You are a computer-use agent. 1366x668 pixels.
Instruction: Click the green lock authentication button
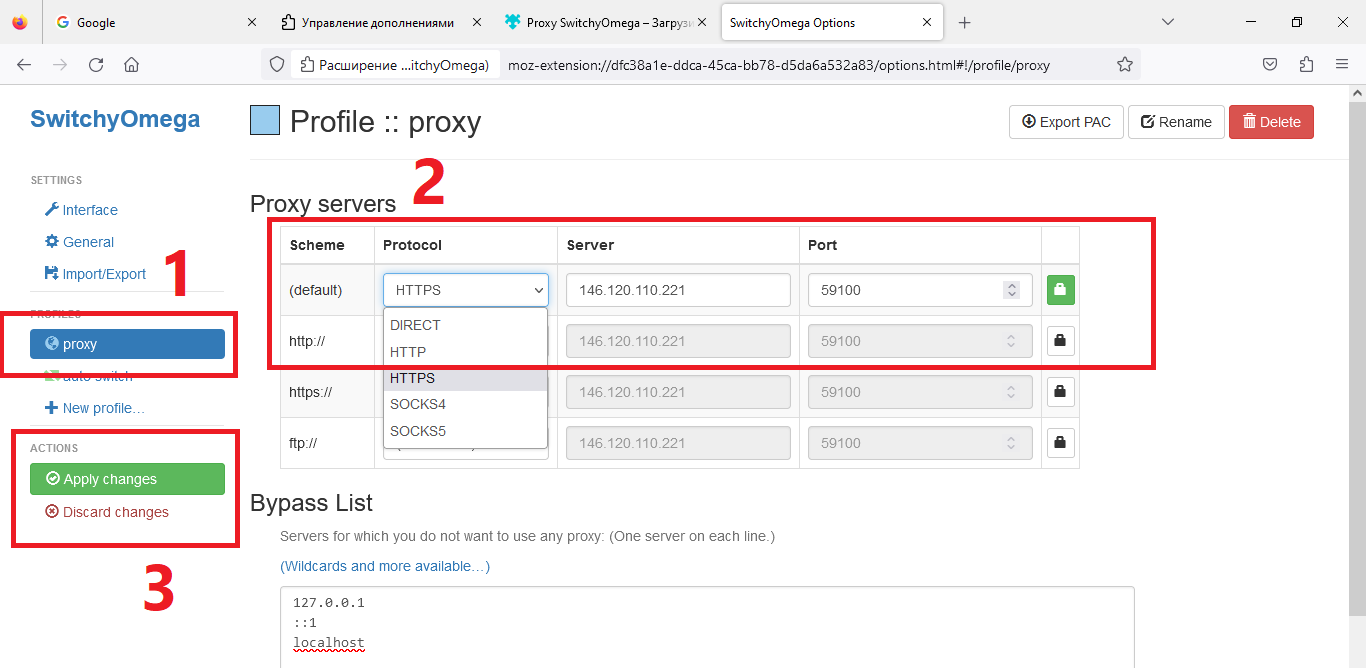(1060, 290)
